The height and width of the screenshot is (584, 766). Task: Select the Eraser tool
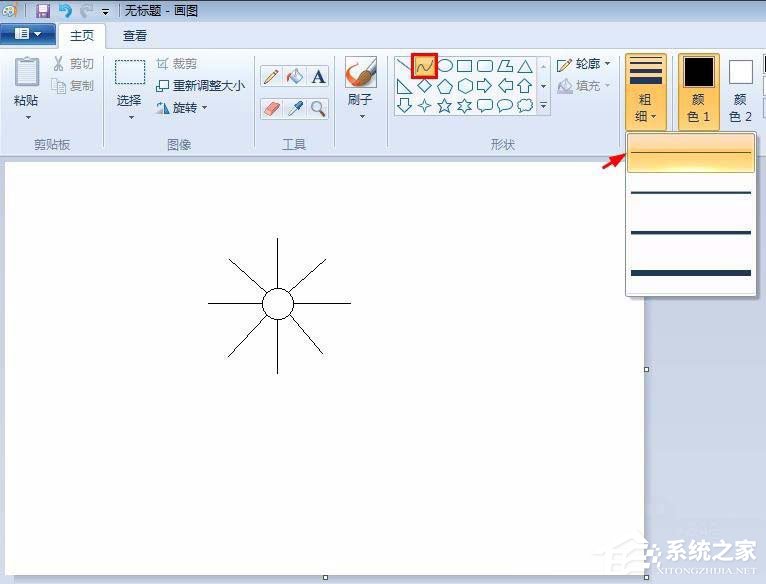(271, 108)
